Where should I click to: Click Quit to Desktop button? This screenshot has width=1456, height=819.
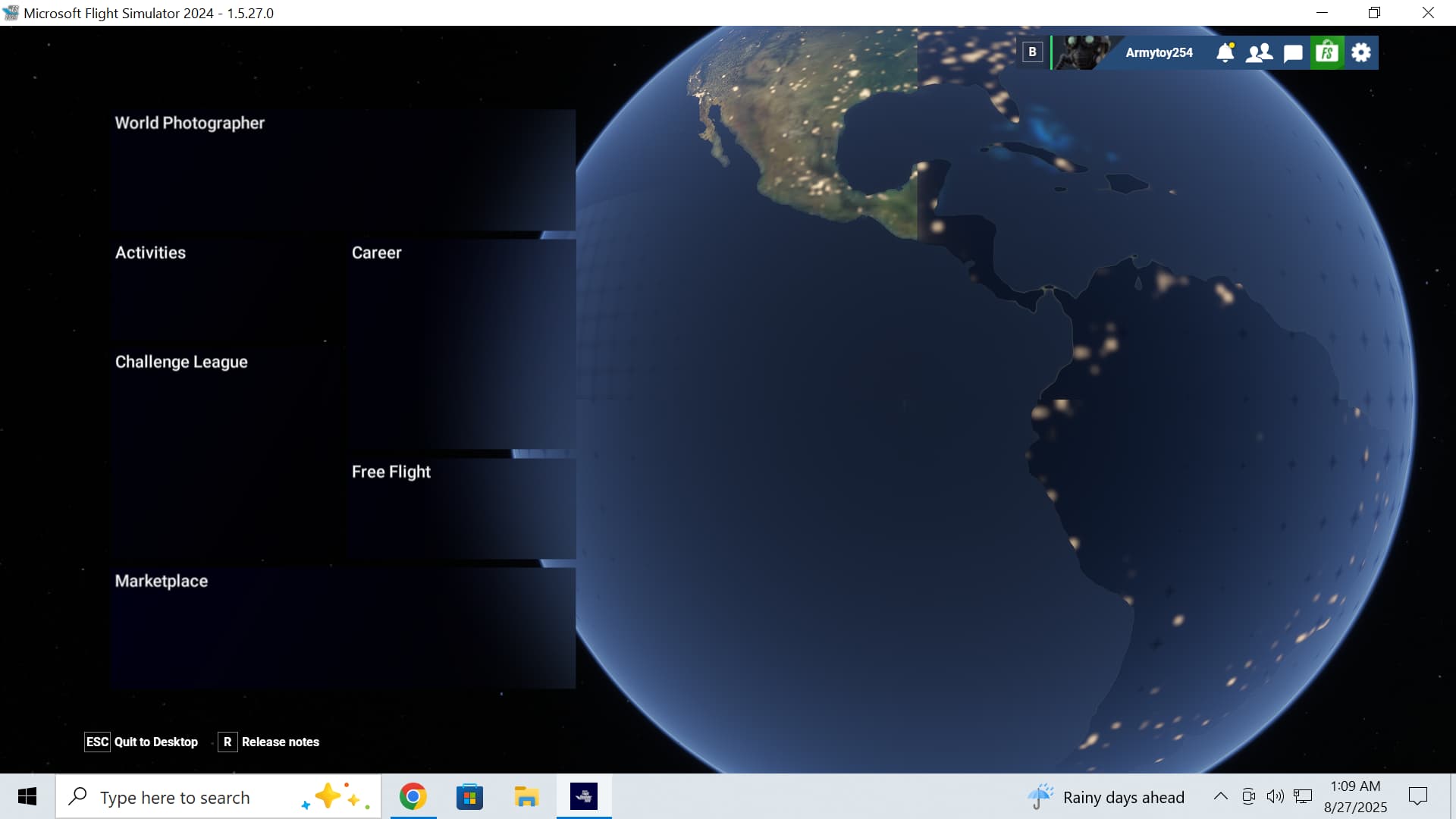tap(142, 742)
